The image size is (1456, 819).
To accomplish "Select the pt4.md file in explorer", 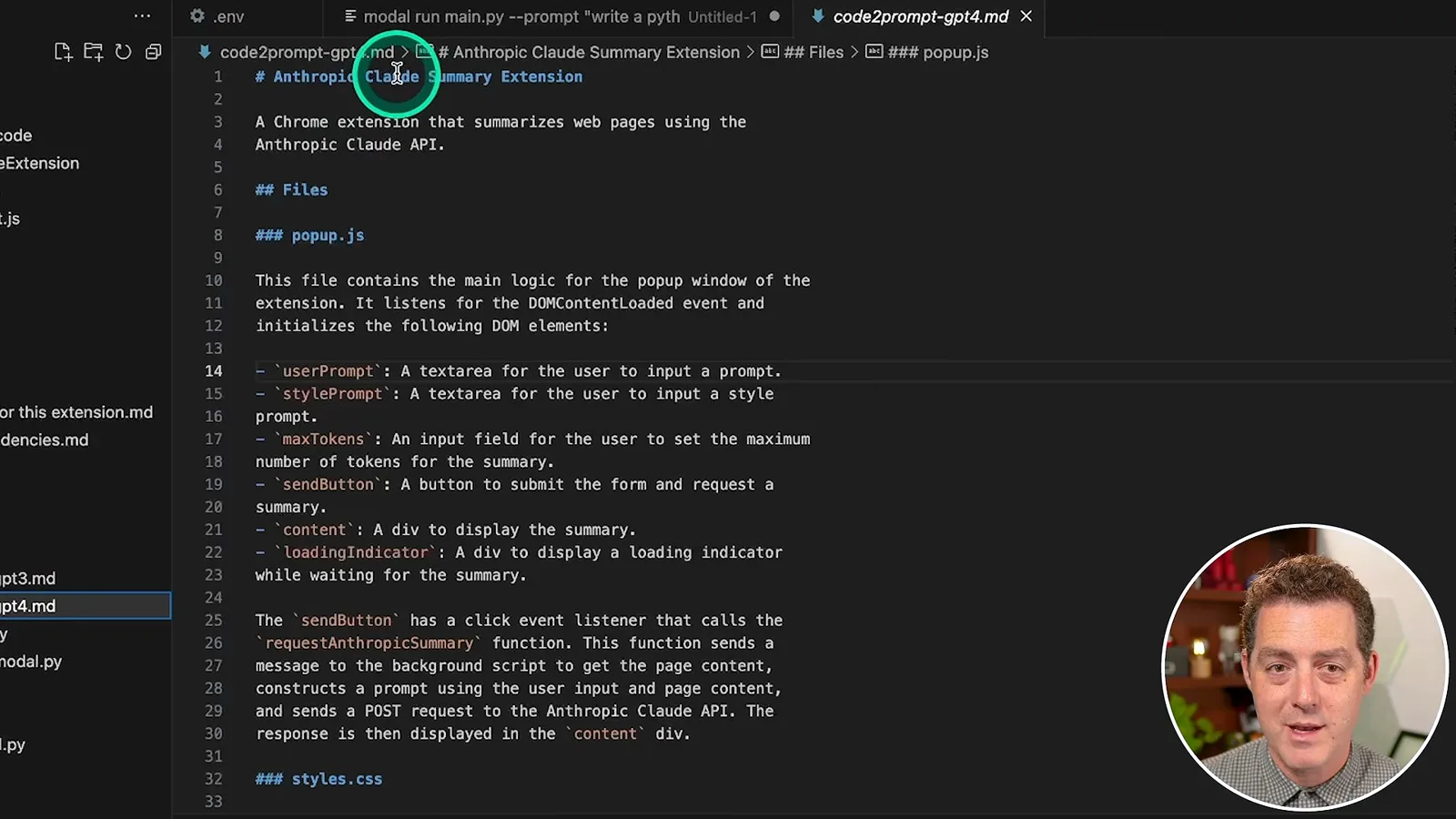I will coord(86,606).
